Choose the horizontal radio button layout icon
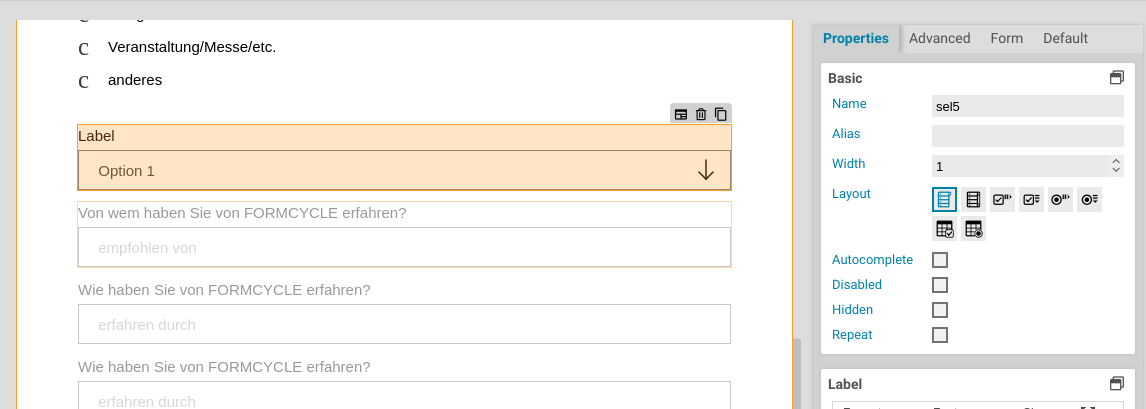The image size is (1146, 409). tap(1061, 199)
